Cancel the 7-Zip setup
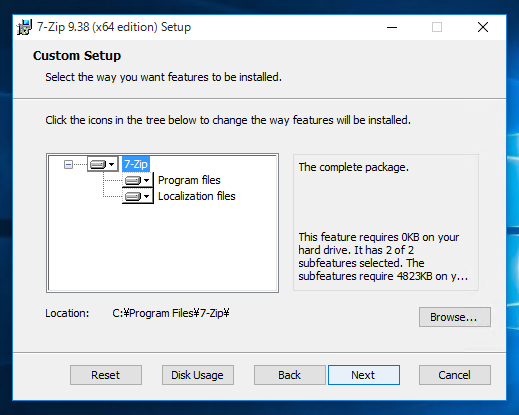Viewport: 519px width, 415px height. tap(455, 375)
